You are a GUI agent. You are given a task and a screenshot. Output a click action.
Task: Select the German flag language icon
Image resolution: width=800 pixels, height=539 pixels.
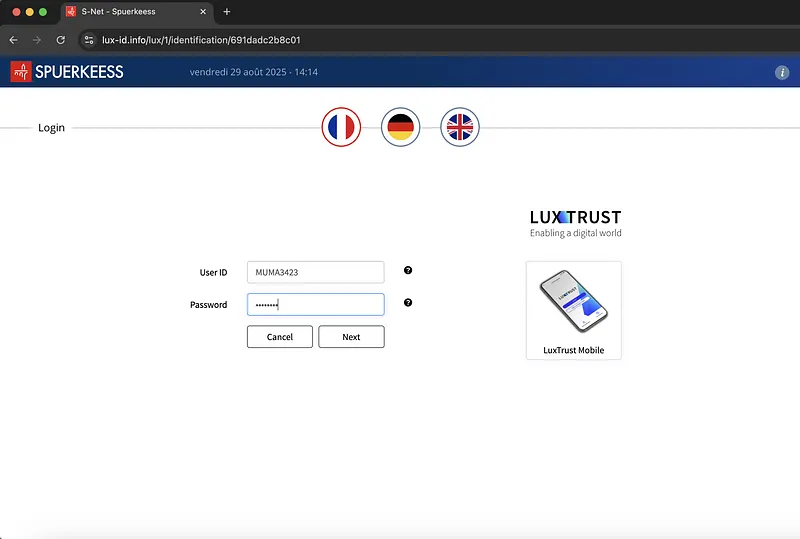(401, 127)
